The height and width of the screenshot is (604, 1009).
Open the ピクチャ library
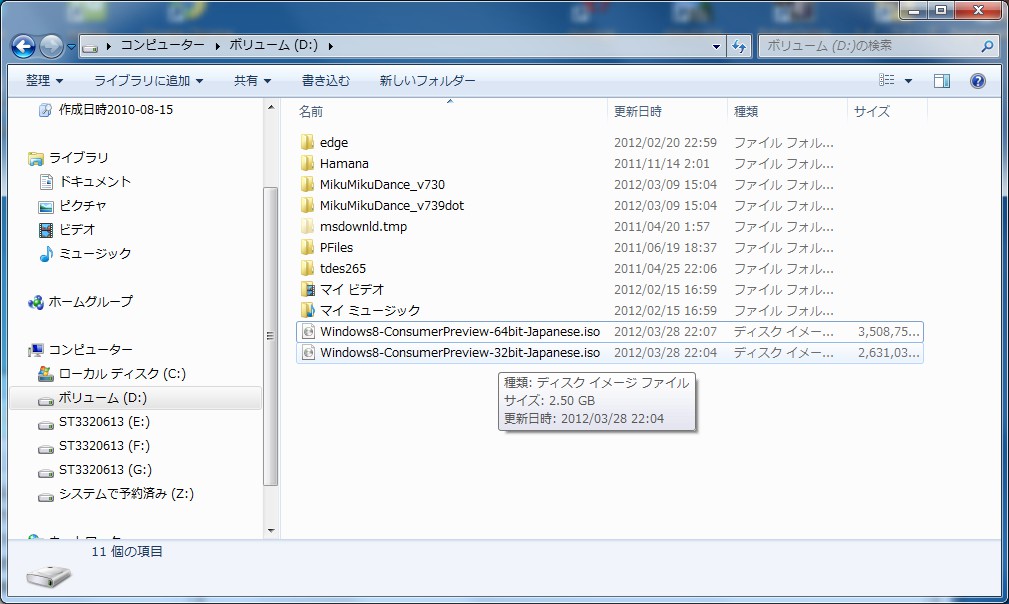(x=82, y=205)
